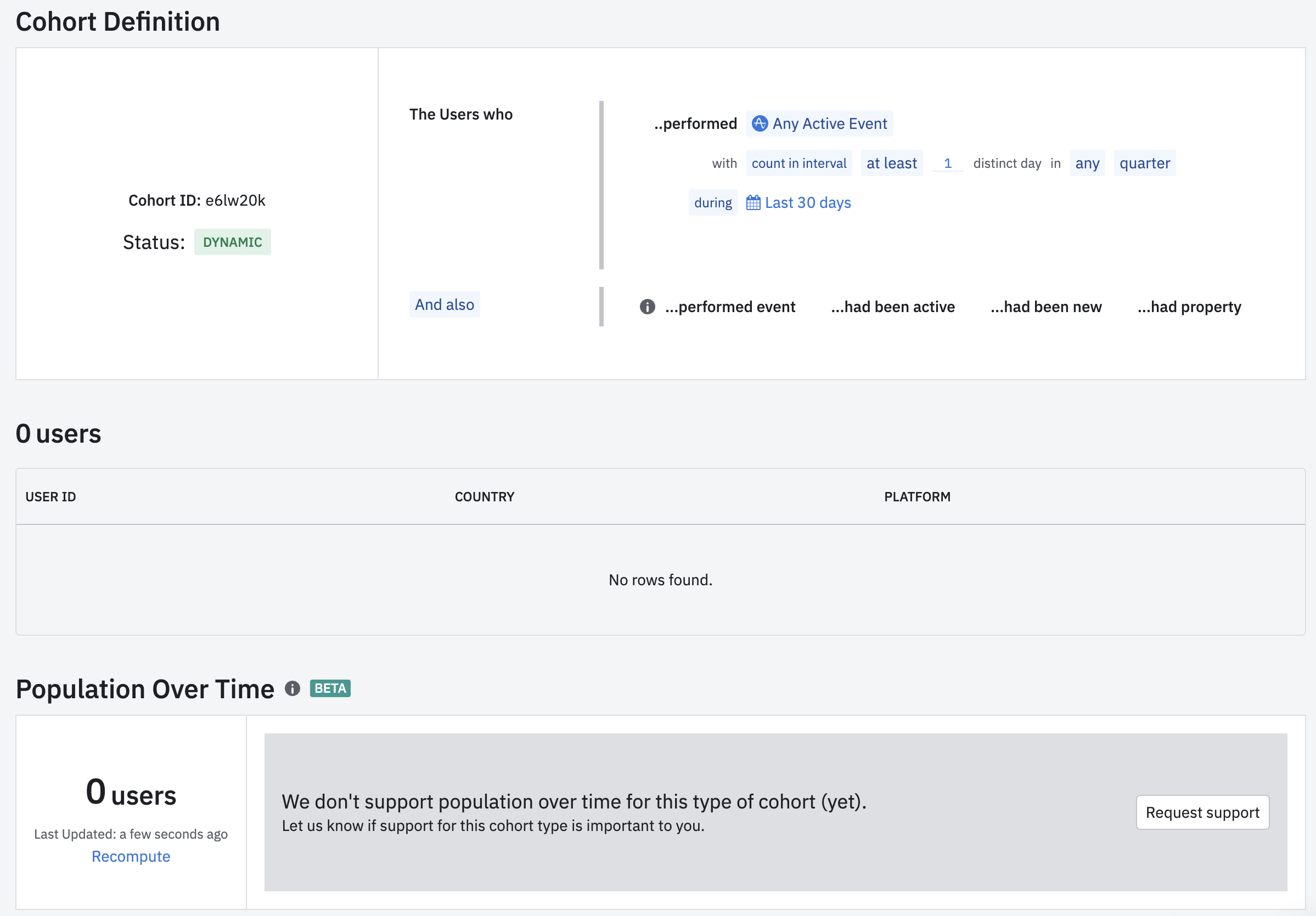Click info icon next to Population Over Time
The height and width of the screenshot is (916, 1316).
point(293,688)
